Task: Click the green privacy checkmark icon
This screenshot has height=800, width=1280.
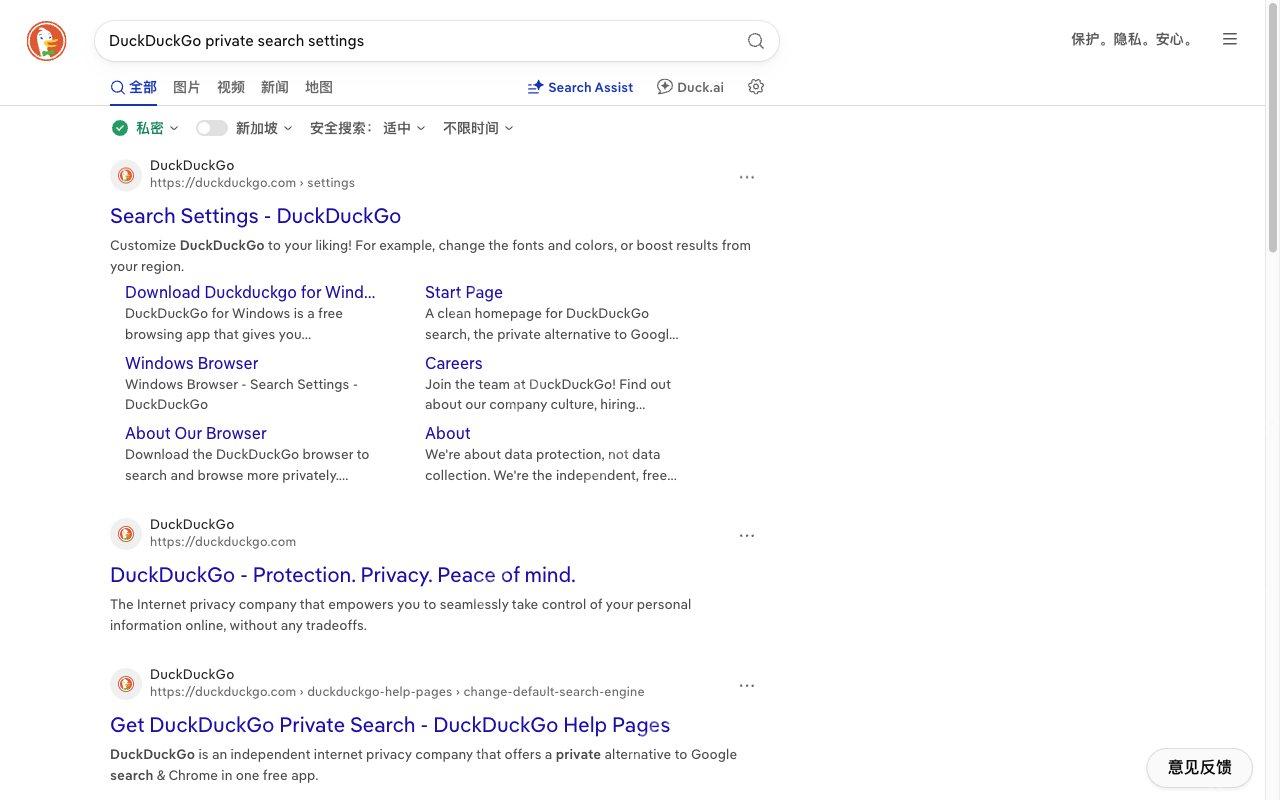Action: [x=120, y=128]
